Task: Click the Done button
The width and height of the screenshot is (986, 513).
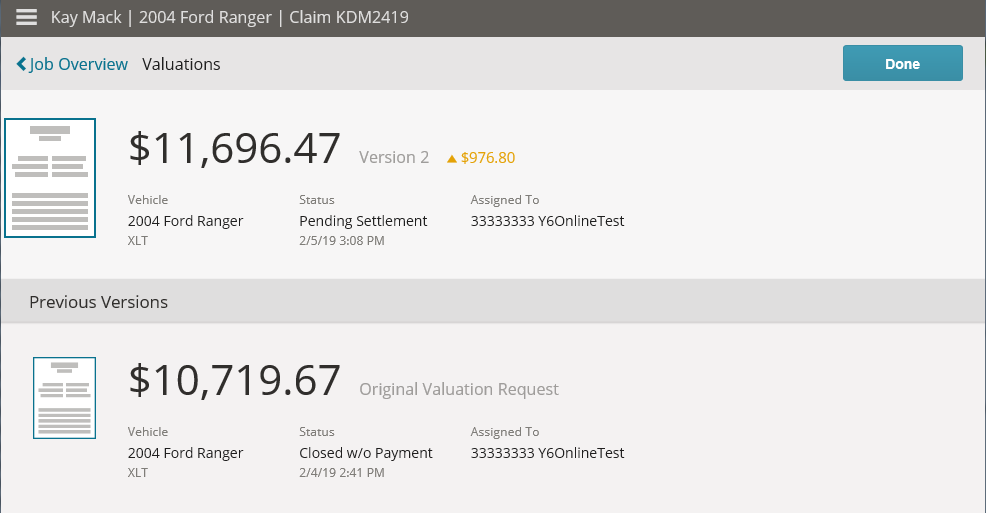Action: (902, 63)
